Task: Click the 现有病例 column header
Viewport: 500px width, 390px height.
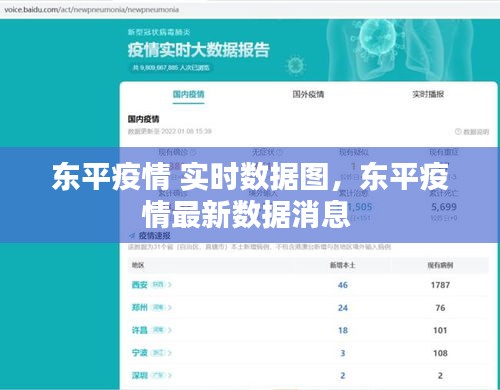Action: (440, 265)
